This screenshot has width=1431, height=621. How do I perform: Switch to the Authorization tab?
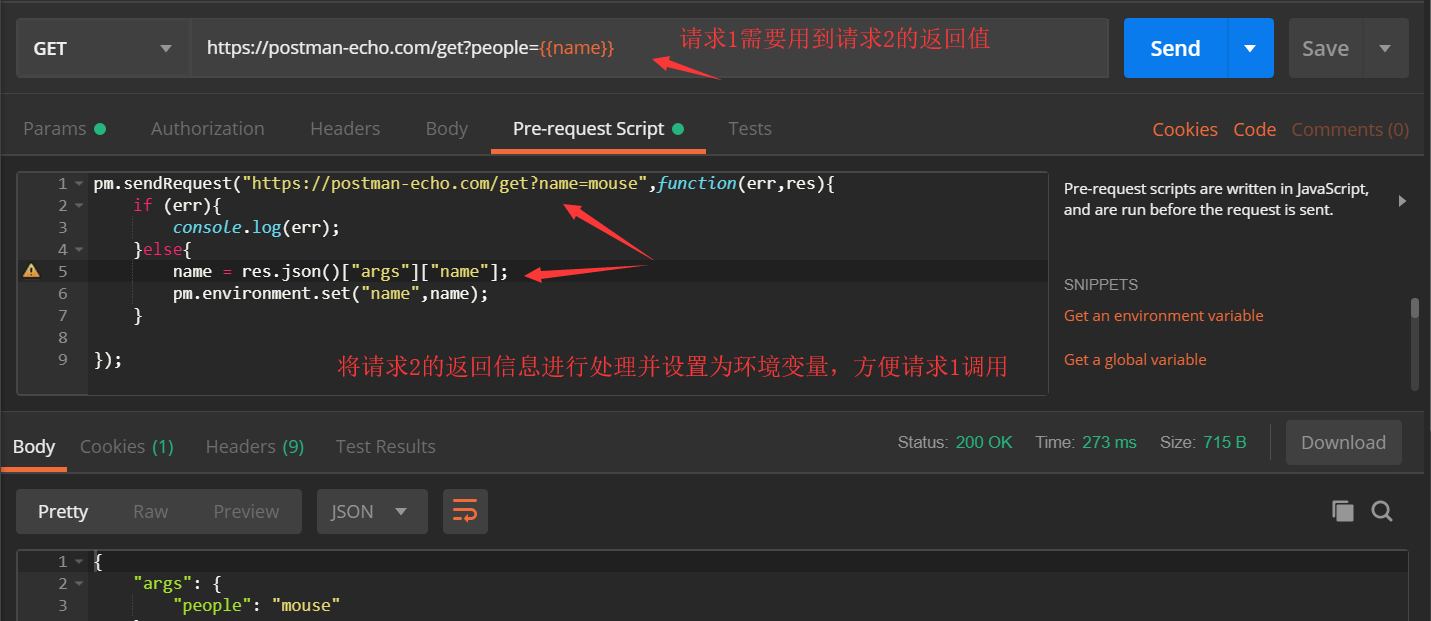coord(208,128)
